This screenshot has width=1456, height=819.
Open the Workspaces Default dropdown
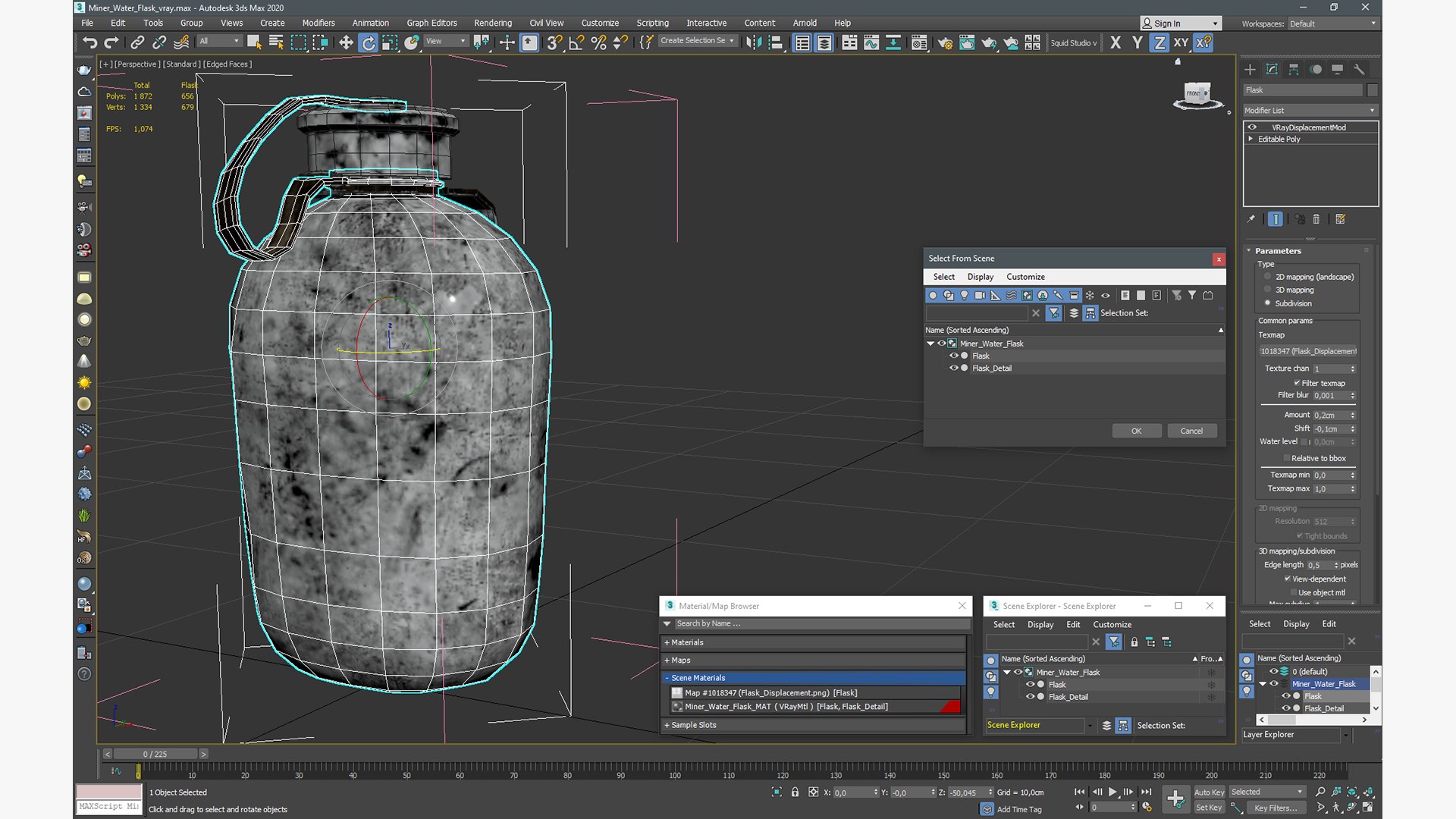click(x=1332, y=24)
